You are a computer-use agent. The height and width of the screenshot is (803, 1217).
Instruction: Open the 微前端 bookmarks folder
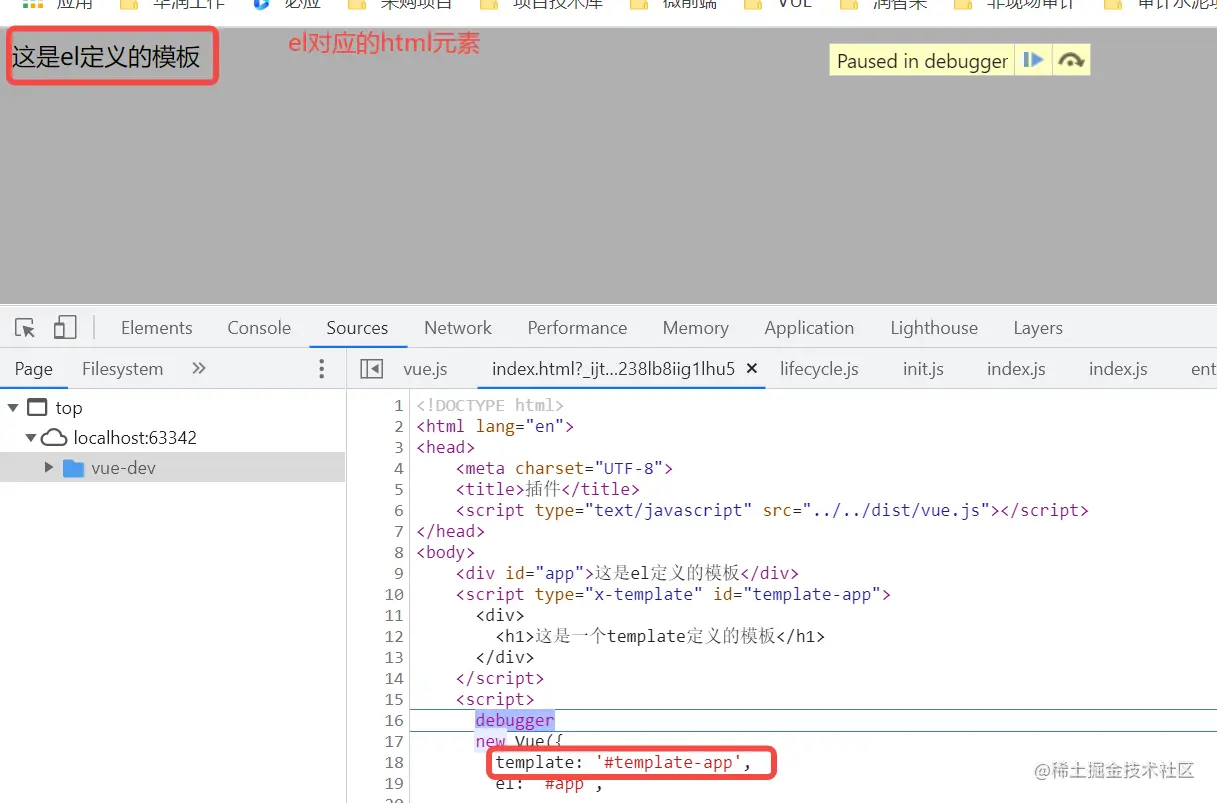tap(673, 4)
